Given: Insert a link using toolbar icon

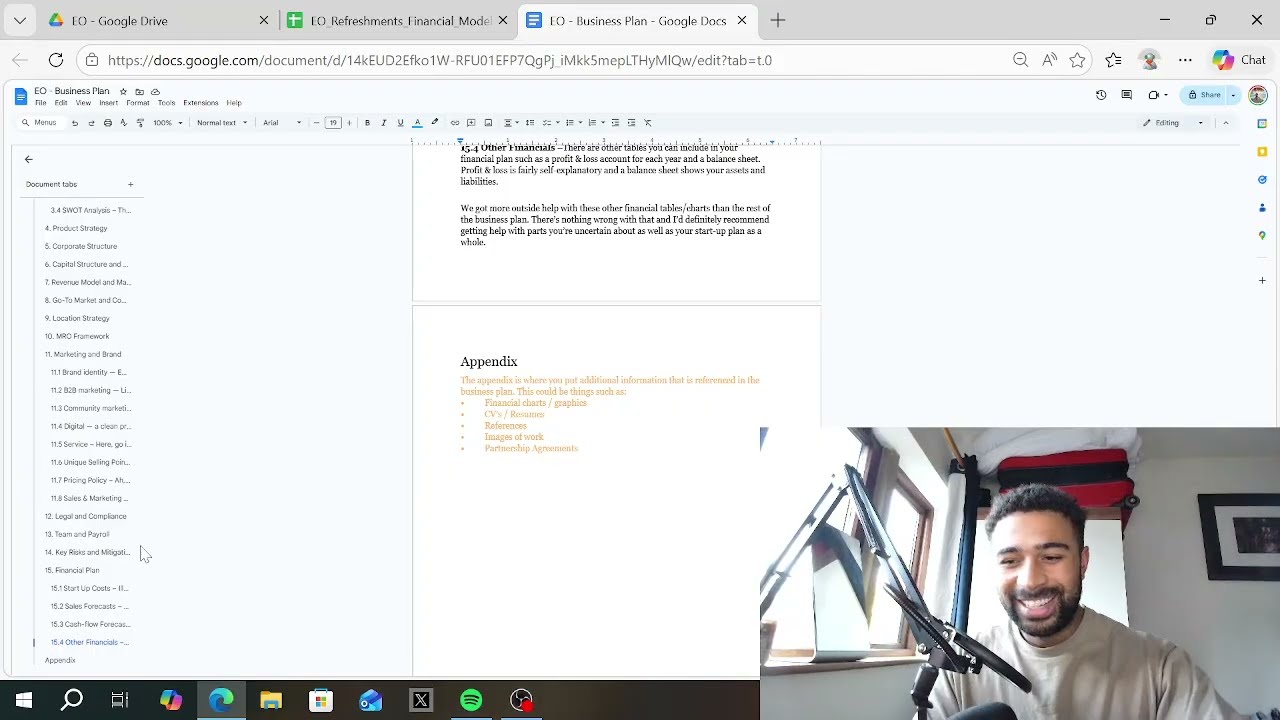Looking at the screenshot, I should [x=455, y=123].
